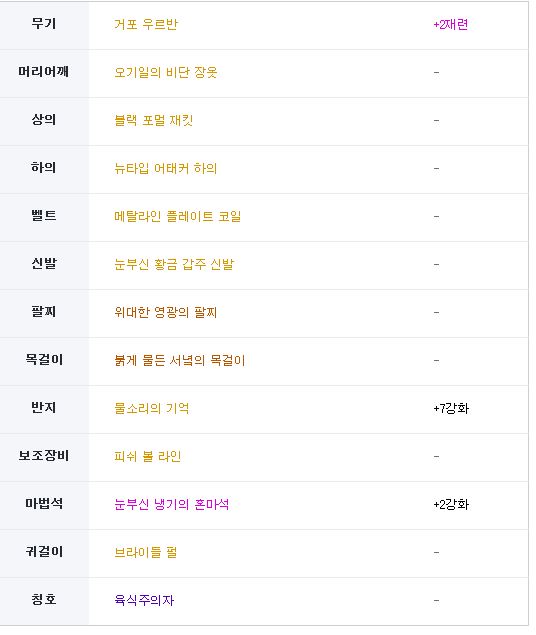Screen dimensions: 536x635
Task: Select the 피쉬 볼 라인 item
Action: coord(147,457)
